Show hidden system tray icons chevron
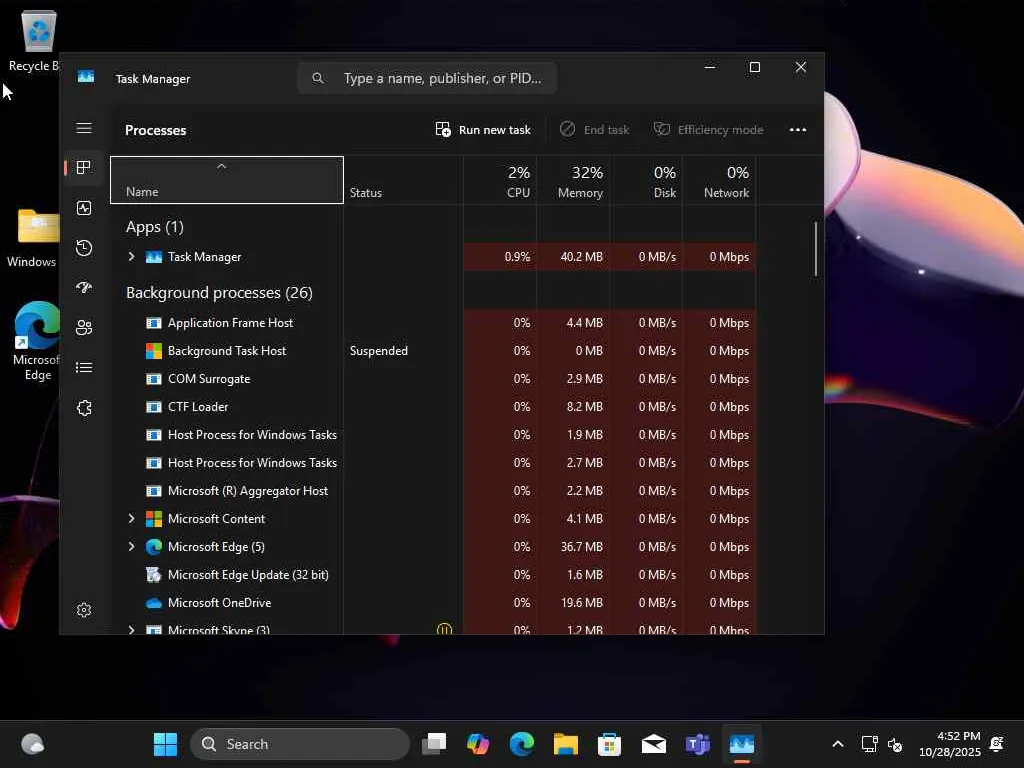 point(838,744)
